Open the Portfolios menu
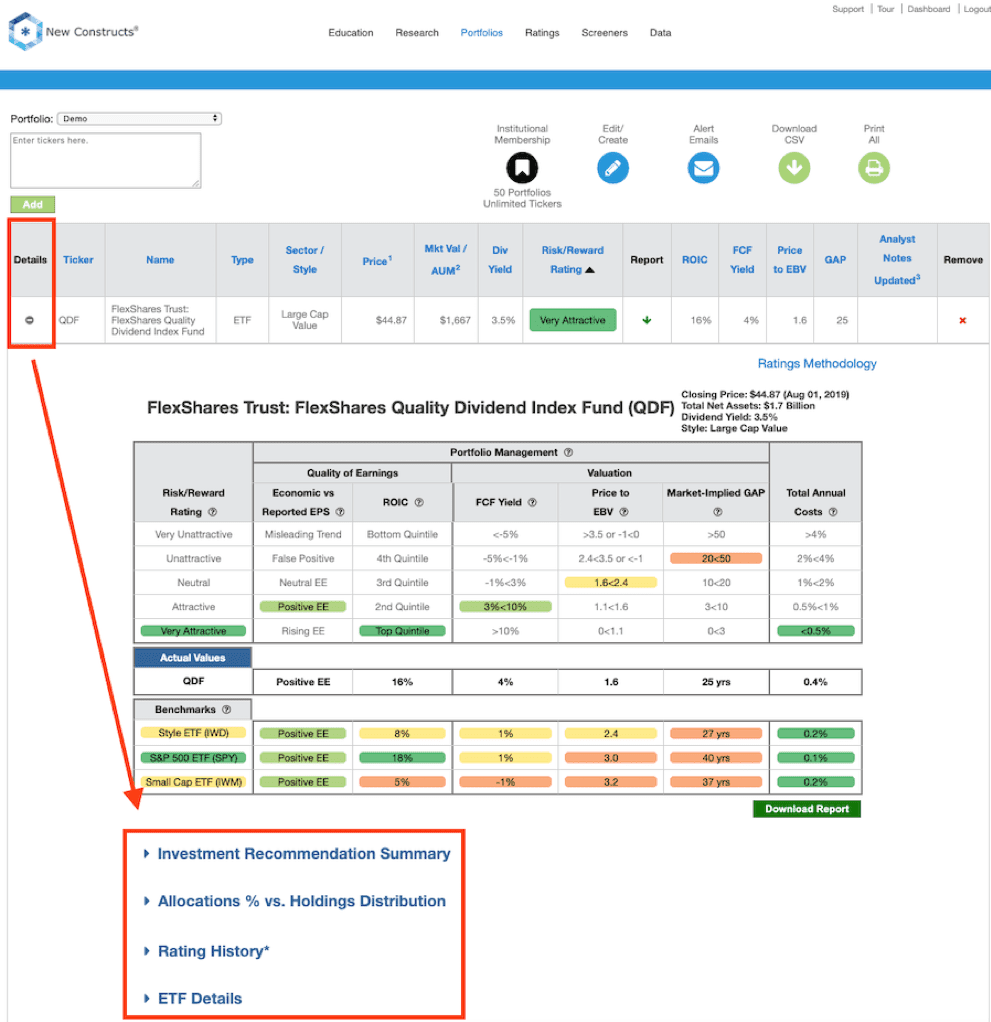Viewport: 991px width, 1022px height. [482, 33]
